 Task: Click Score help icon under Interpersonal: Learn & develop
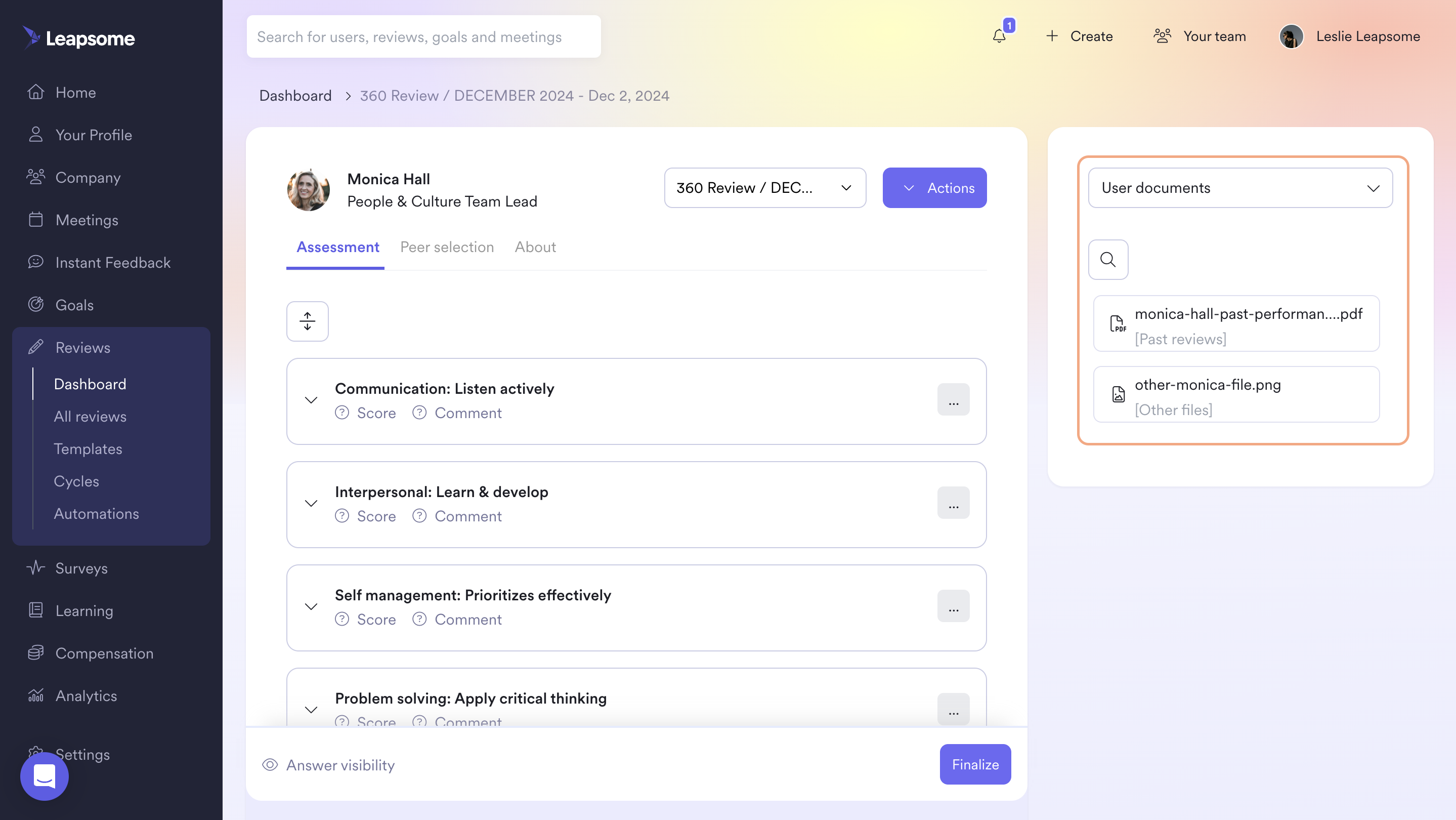[341, 516]
